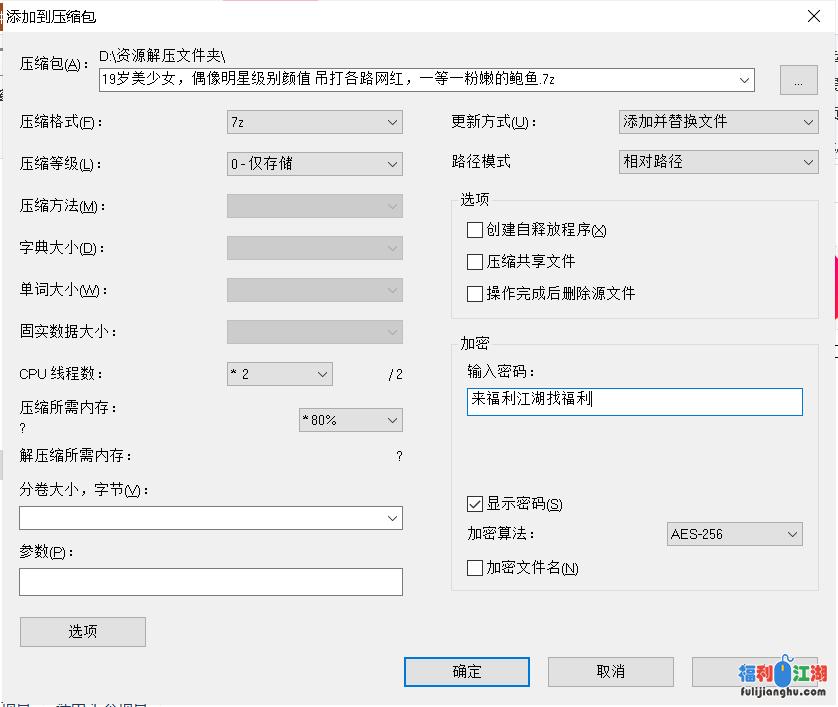Expand the archive name combo box arrow
The height and width of the screenshot is (707, 838).
(x=743, y=80)
